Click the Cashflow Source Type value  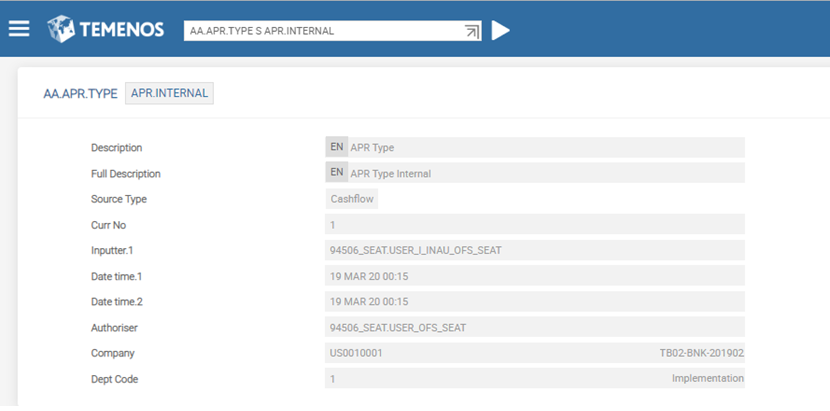352,199
